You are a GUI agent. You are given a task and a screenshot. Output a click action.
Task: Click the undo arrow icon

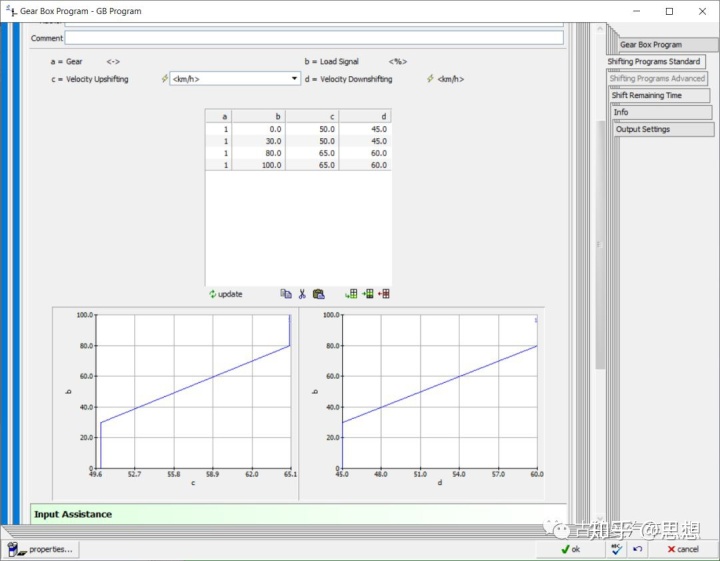(x=637, y=549)
